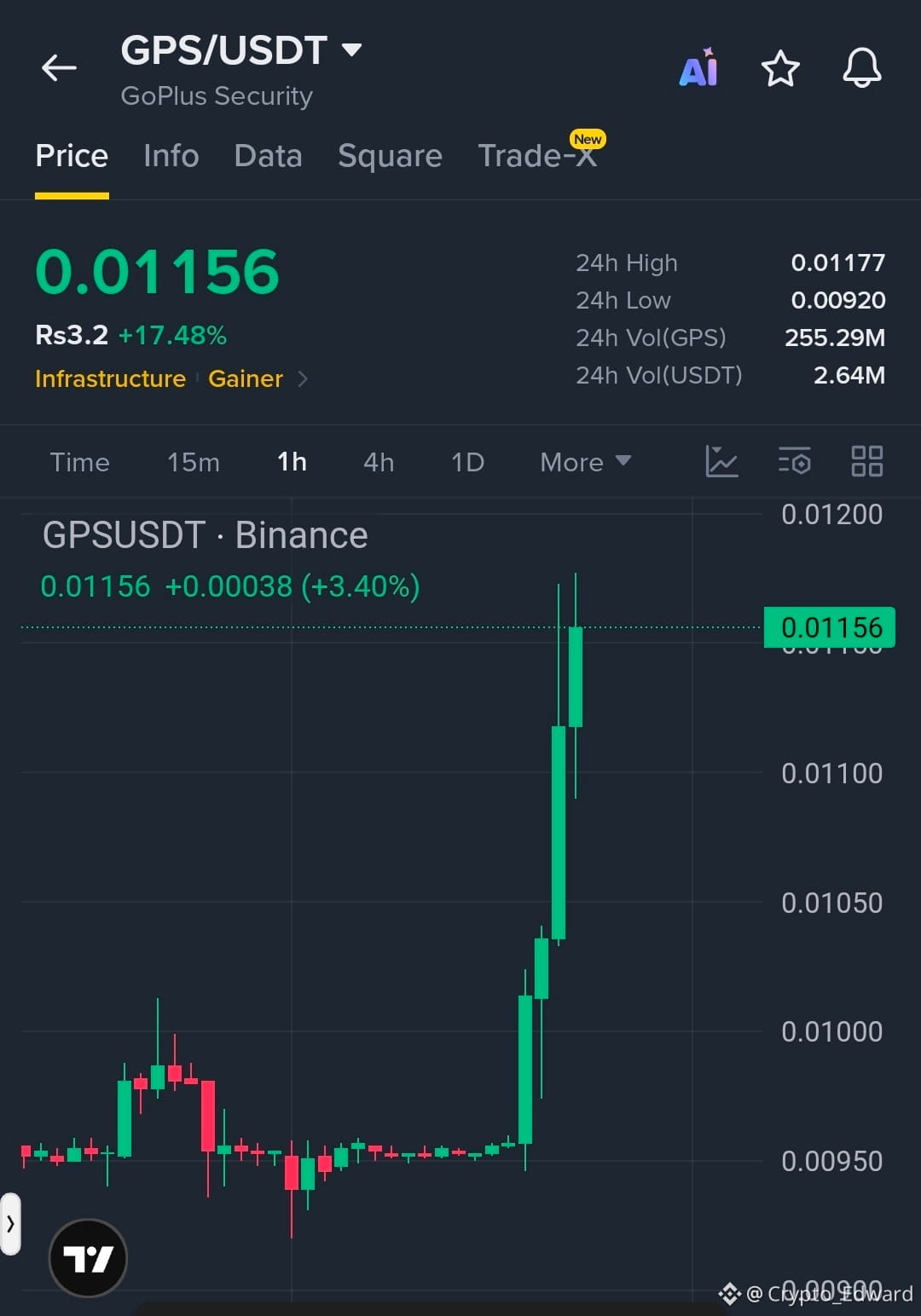Select the Time chart interval

(79, 462)
